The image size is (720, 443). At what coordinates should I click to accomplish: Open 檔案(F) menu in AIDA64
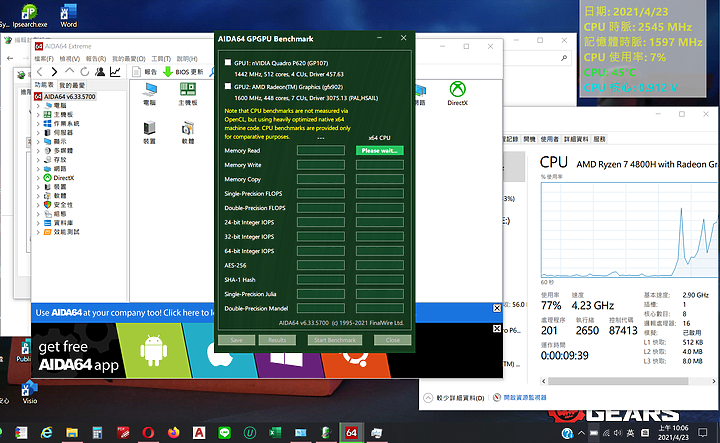point(44,59)
